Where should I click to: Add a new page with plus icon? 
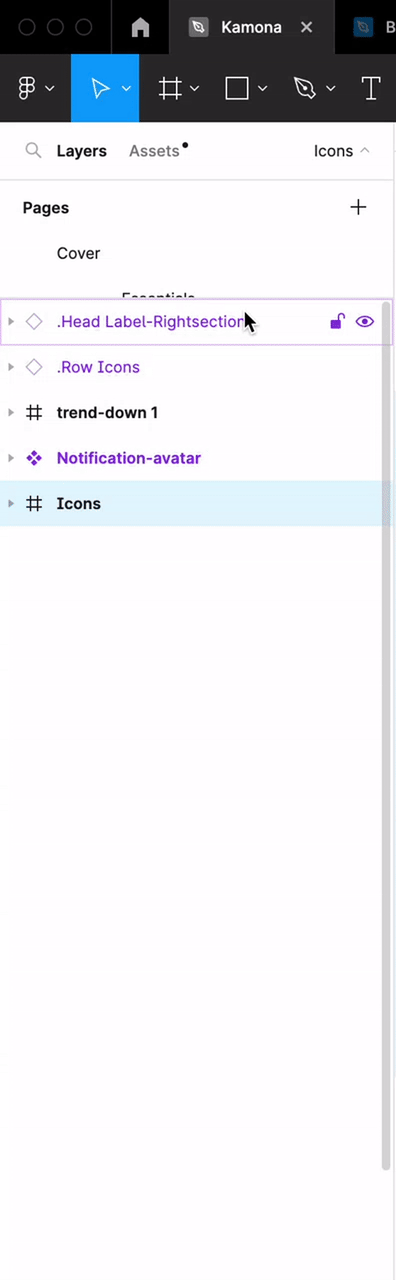pos(358,207)
